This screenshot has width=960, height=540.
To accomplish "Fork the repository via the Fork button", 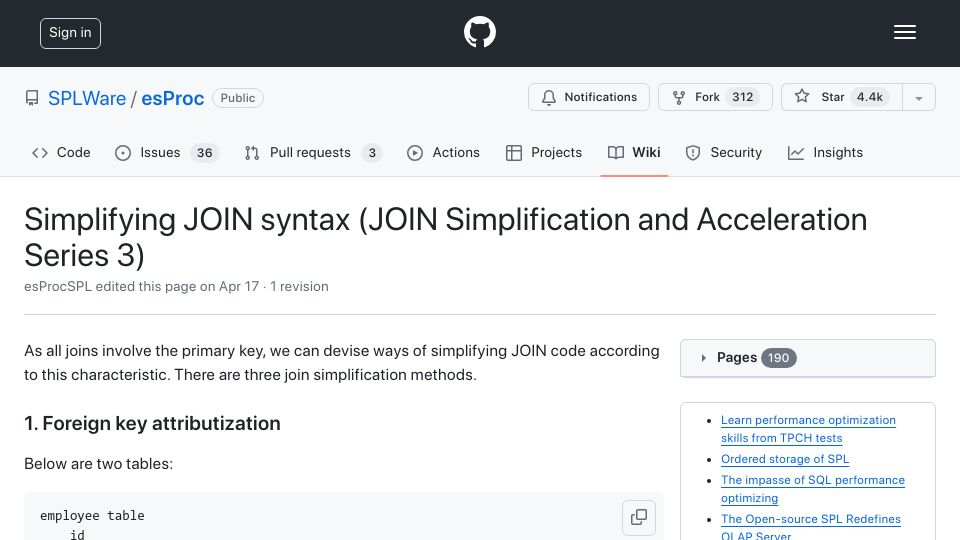I will click(x=715, y=97).
